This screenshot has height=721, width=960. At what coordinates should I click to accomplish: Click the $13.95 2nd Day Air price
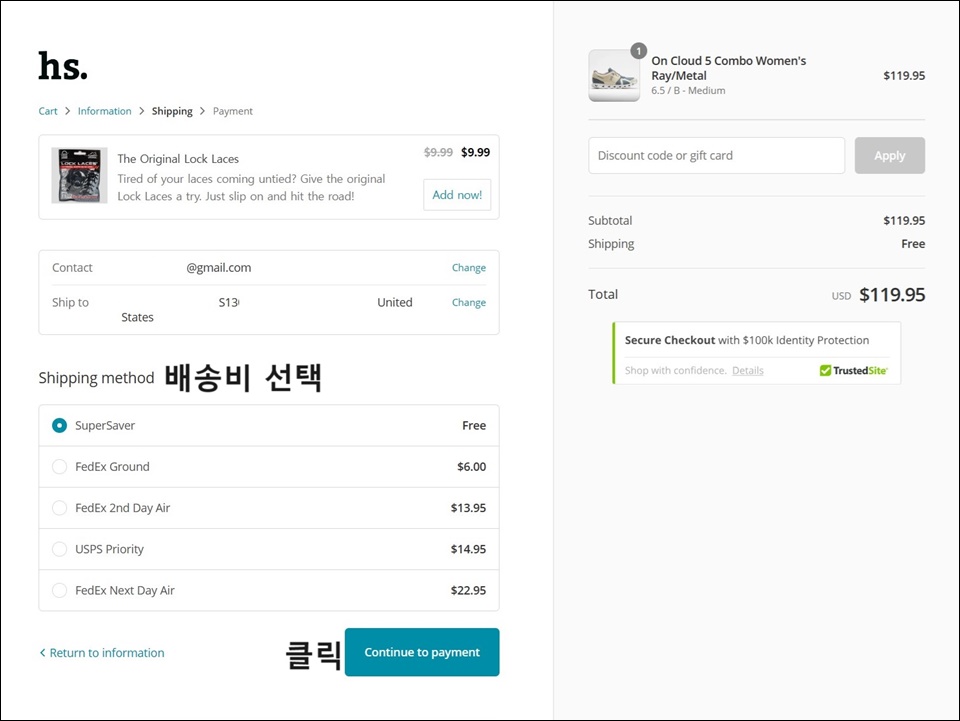(x=468, y=508)
